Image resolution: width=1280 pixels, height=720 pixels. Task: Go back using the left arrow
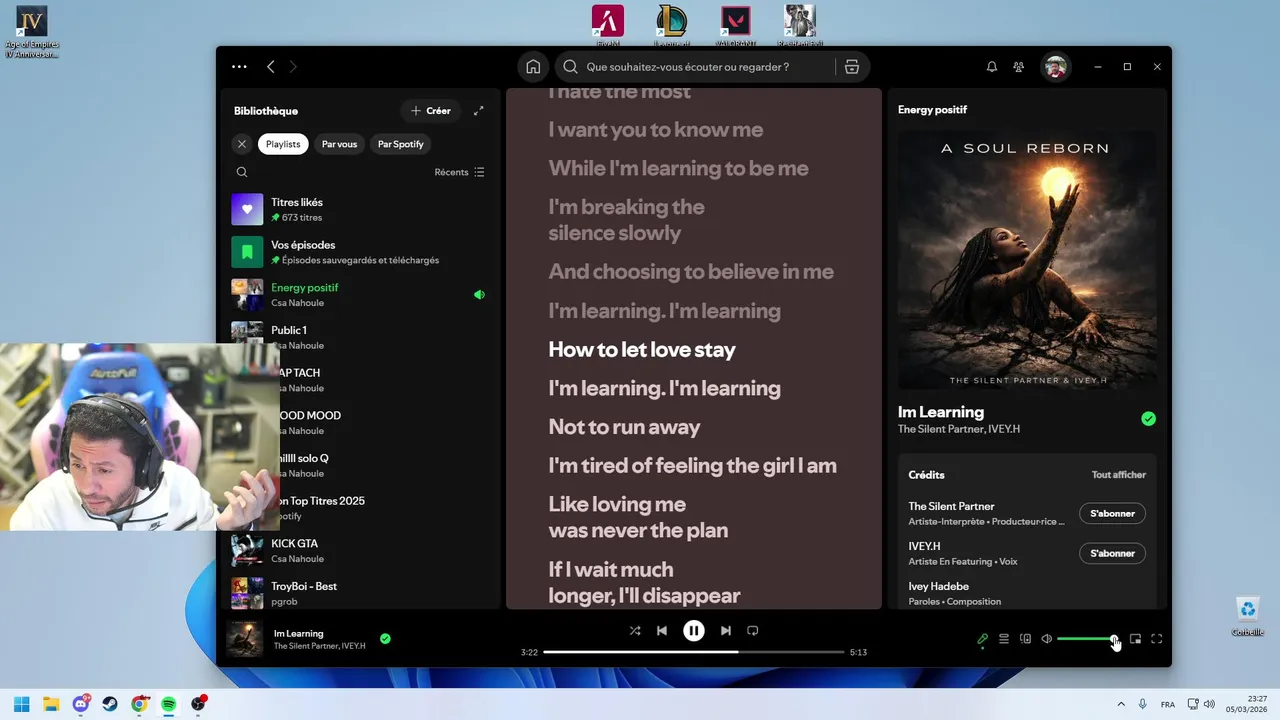(271, 67)
